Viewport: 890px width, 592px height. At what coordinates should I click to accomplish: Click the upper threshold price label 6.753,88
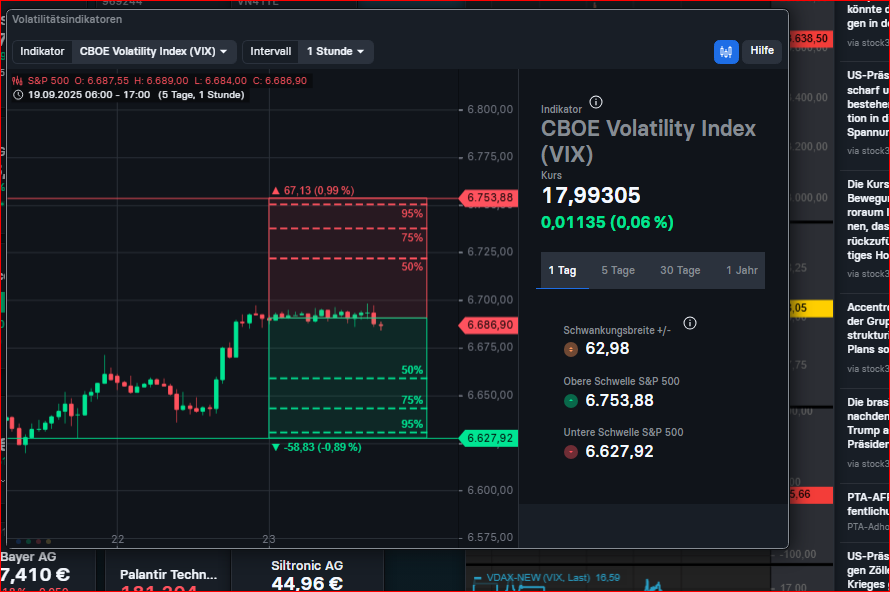click(x=490, y=198)
